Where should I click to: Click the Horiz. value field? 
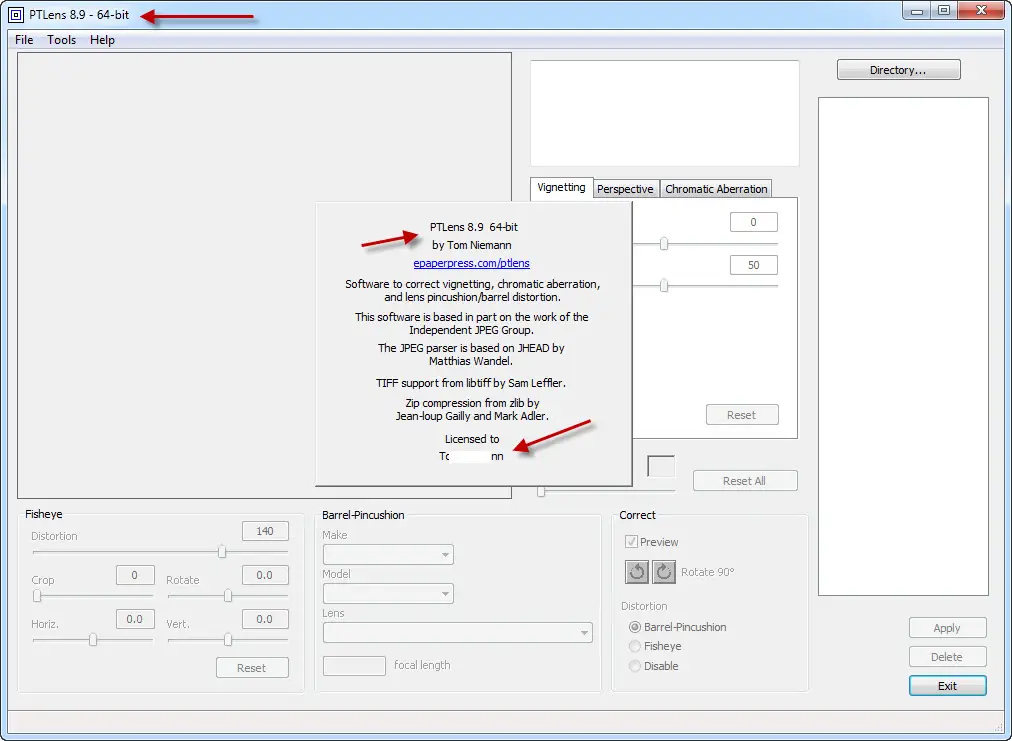135,619
